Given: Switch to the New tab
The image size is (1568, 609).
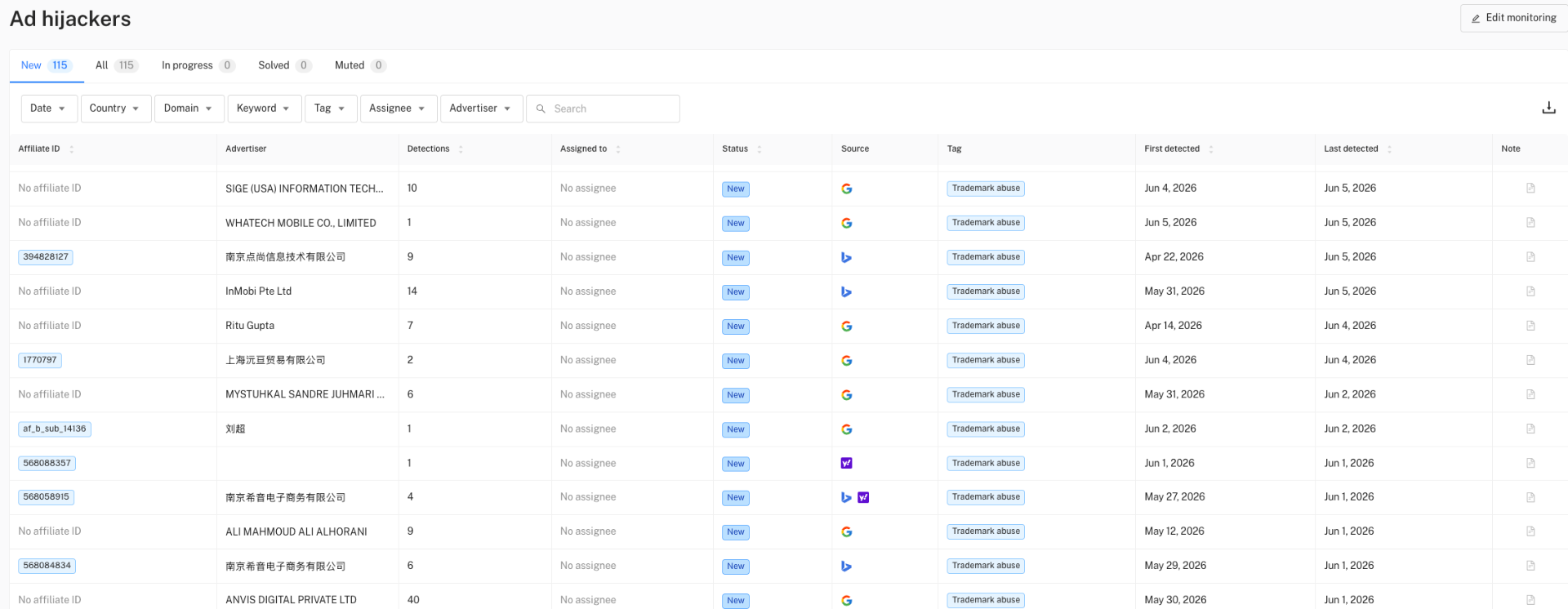Looking at the screenshot, I should pos(47,65).
